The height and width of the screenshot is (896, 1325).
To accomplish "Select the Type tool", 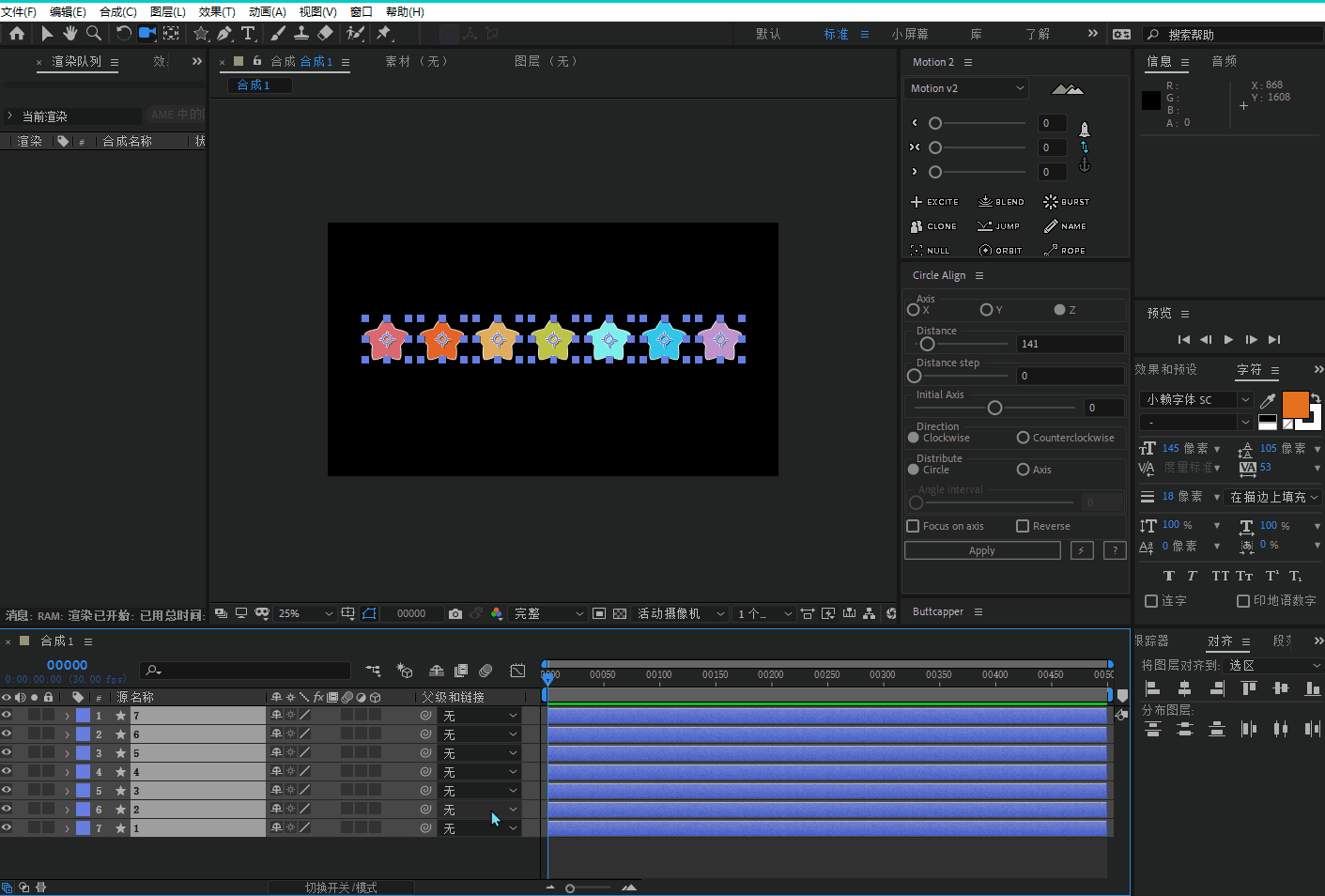I will tap(248, 34).
